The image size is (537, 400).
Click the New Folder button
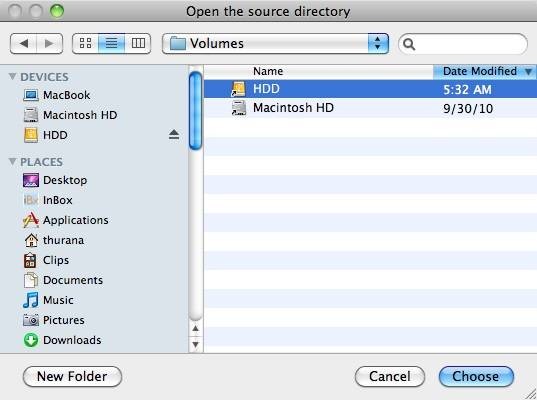[x=72, y=377]
